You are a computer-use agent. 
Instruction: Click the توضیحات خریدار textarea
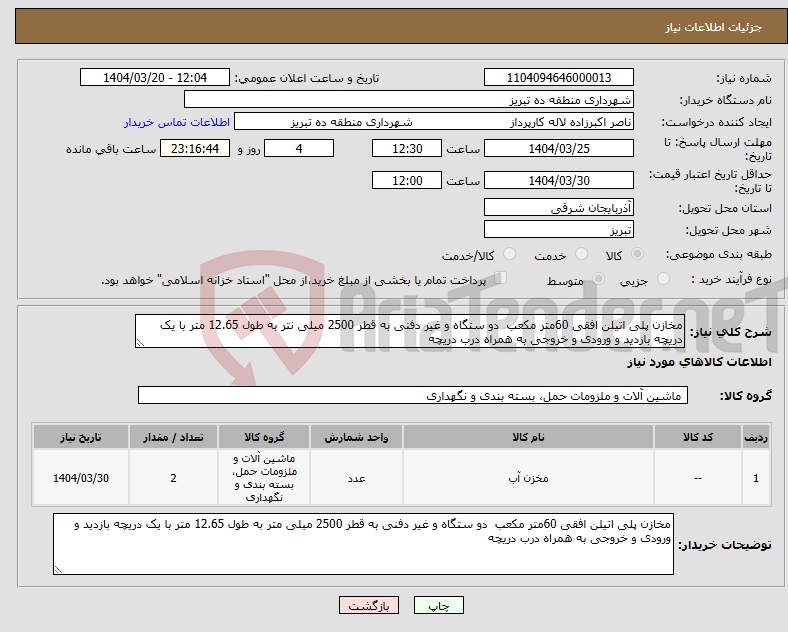(363, 544)
